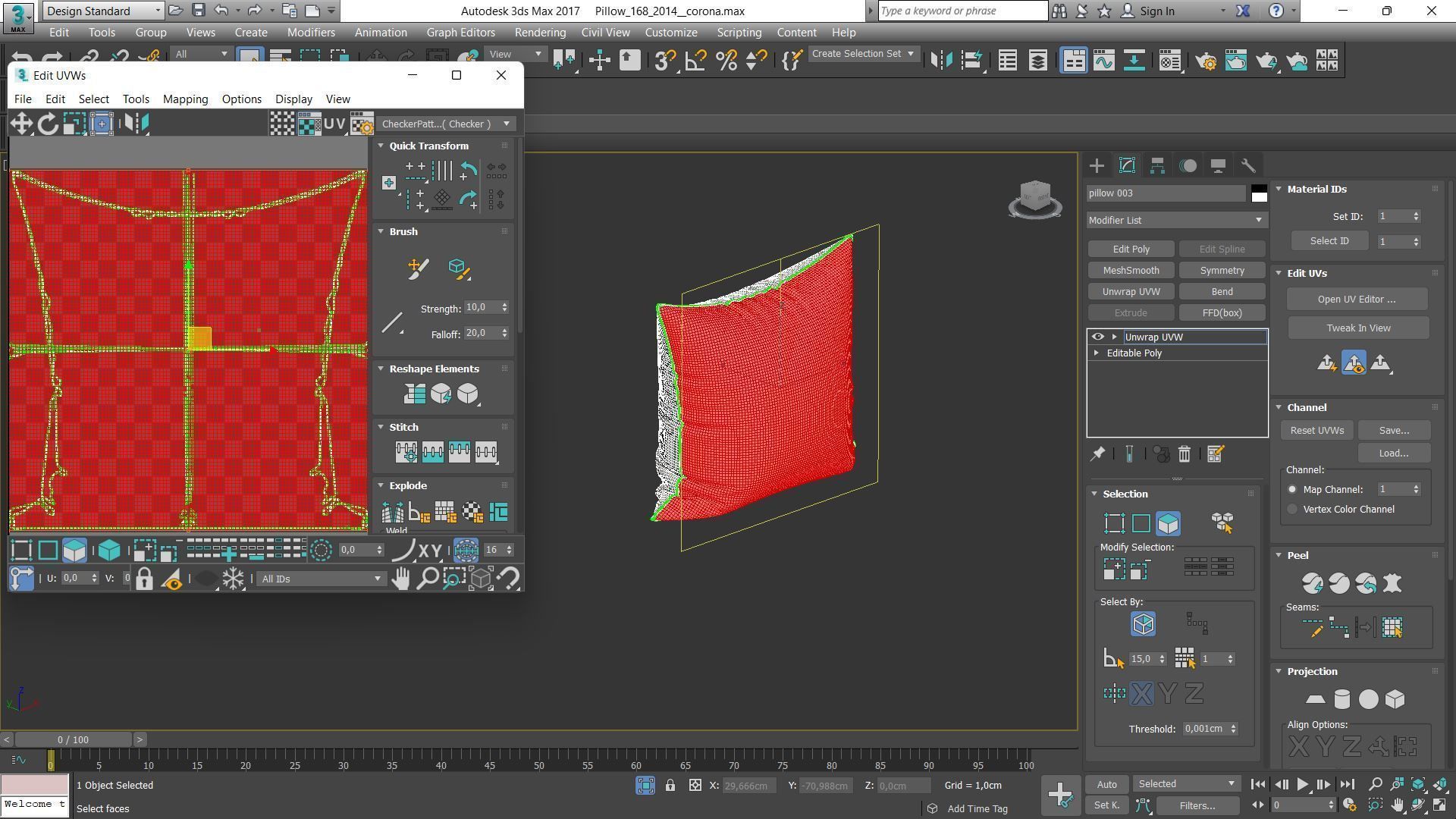Open the Mapping menu in Edit UVWs
1456x819 pixels.
[x=185, y=99]
